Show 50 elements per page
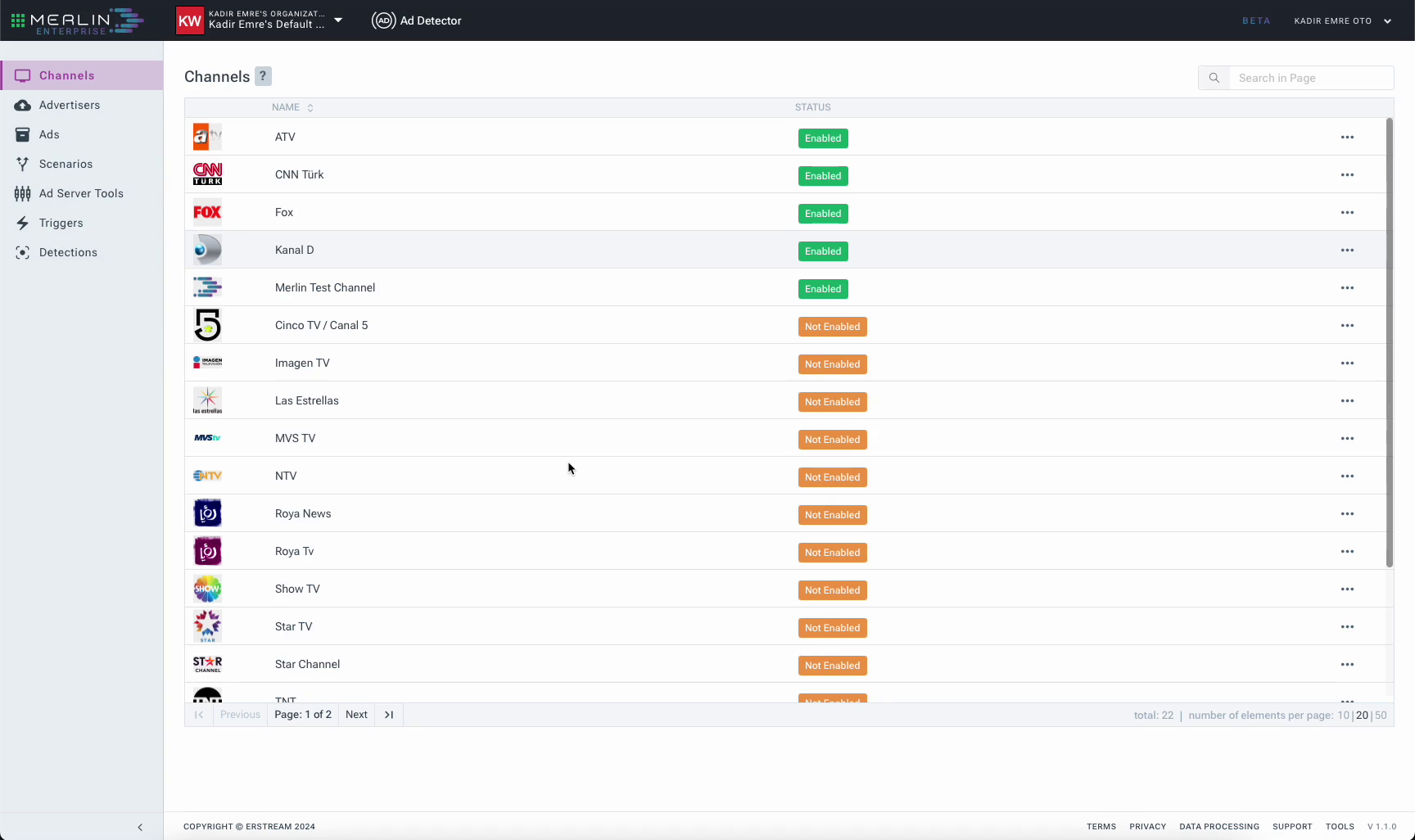The height and width of the screenshot is (840, 1415). pos(1381,716)
